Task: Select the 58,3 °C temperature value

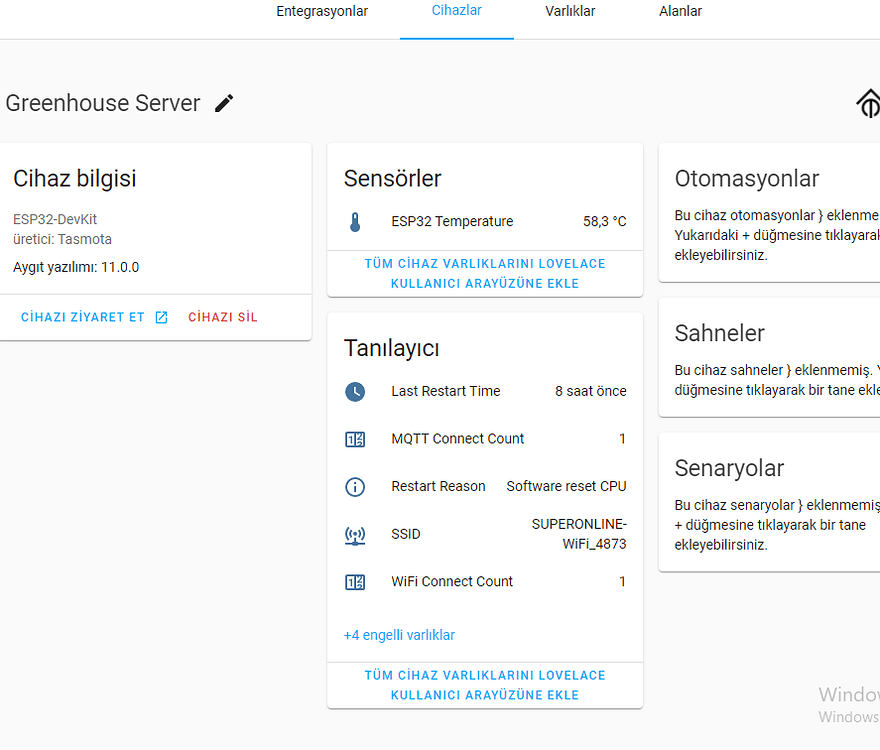Action: coord(604,222)
